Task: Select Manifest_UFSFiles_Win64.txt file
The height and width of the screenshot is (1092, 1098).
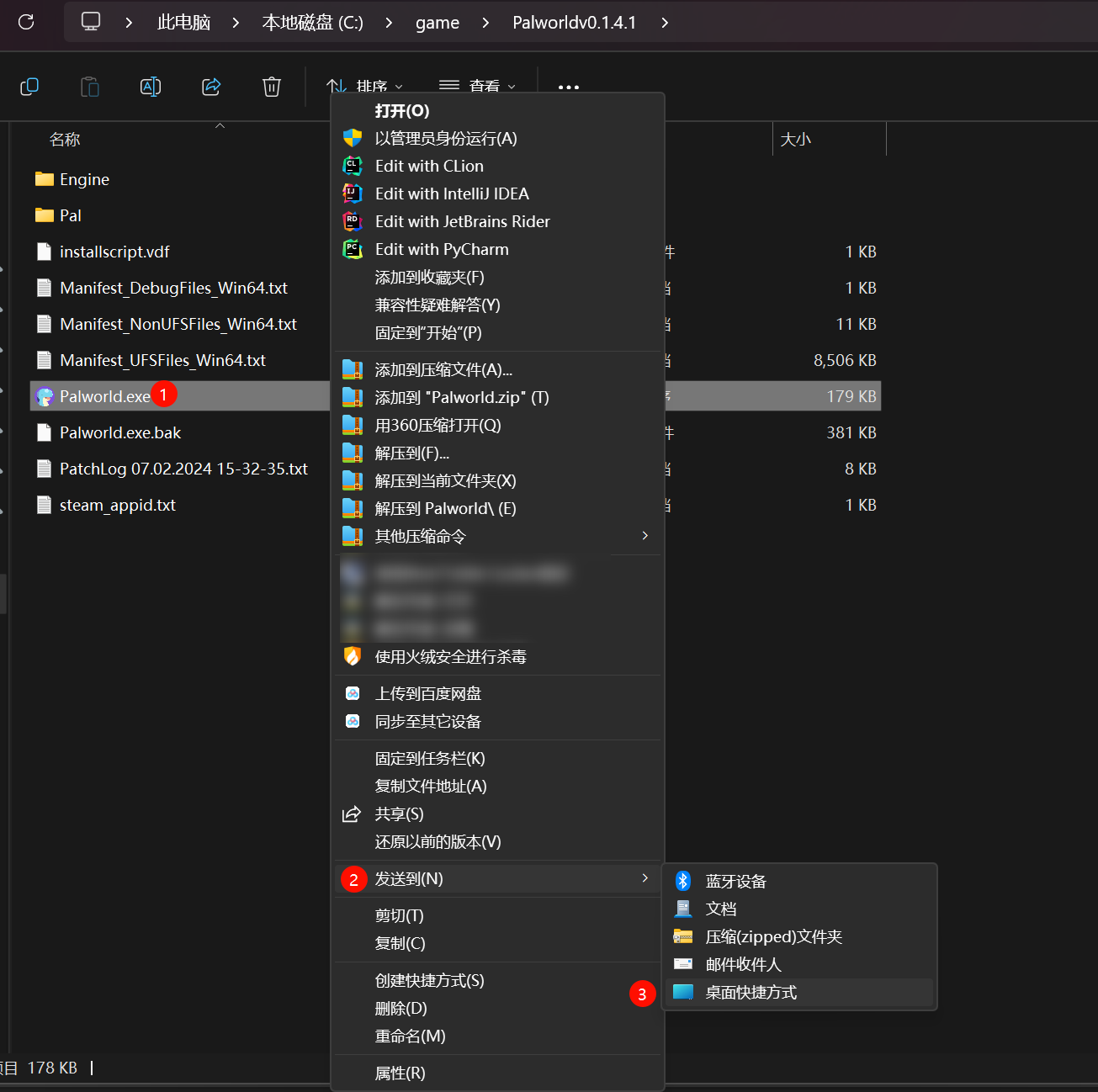Action: [x=162, y=360]
